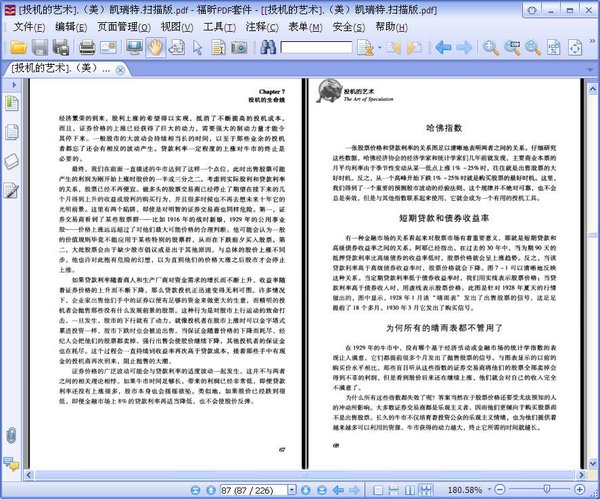Image resolution: width=600 pixels, height=499 pixels.
Task: Click the Snapshot camera tool
Action: click(x=239, y=47)
